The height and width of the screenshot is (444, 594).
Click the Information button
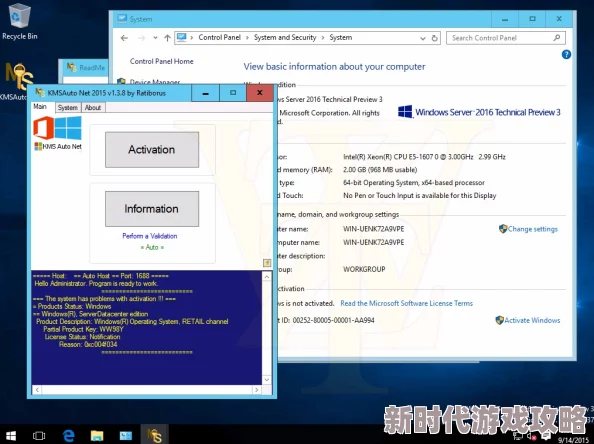pos(152,209)
